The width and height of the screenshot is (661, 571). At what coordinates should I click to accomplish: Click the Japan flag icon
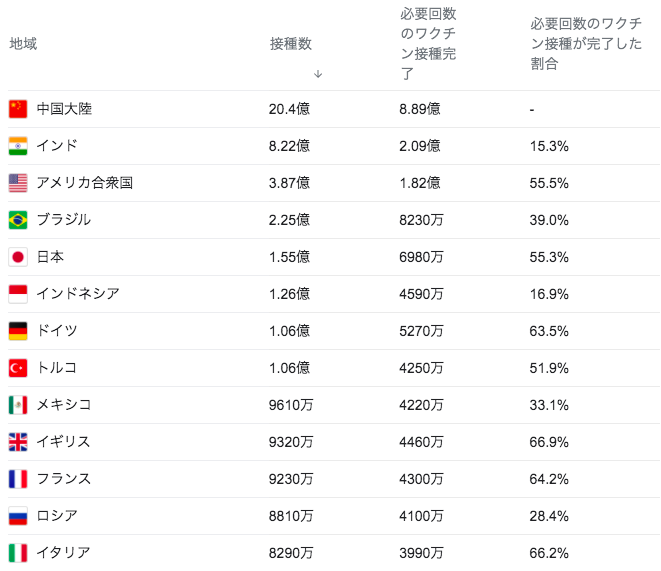(x=18, y=257)
